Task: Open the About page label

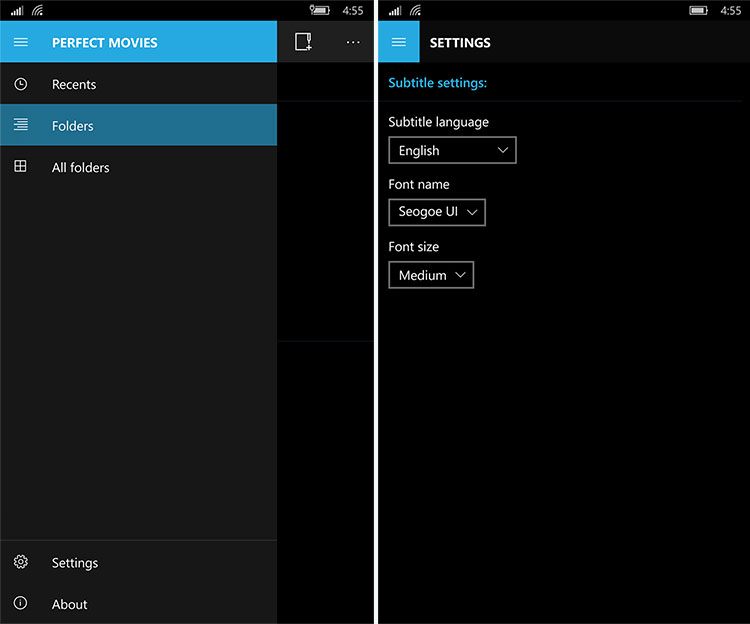Action: click(70, 604)
